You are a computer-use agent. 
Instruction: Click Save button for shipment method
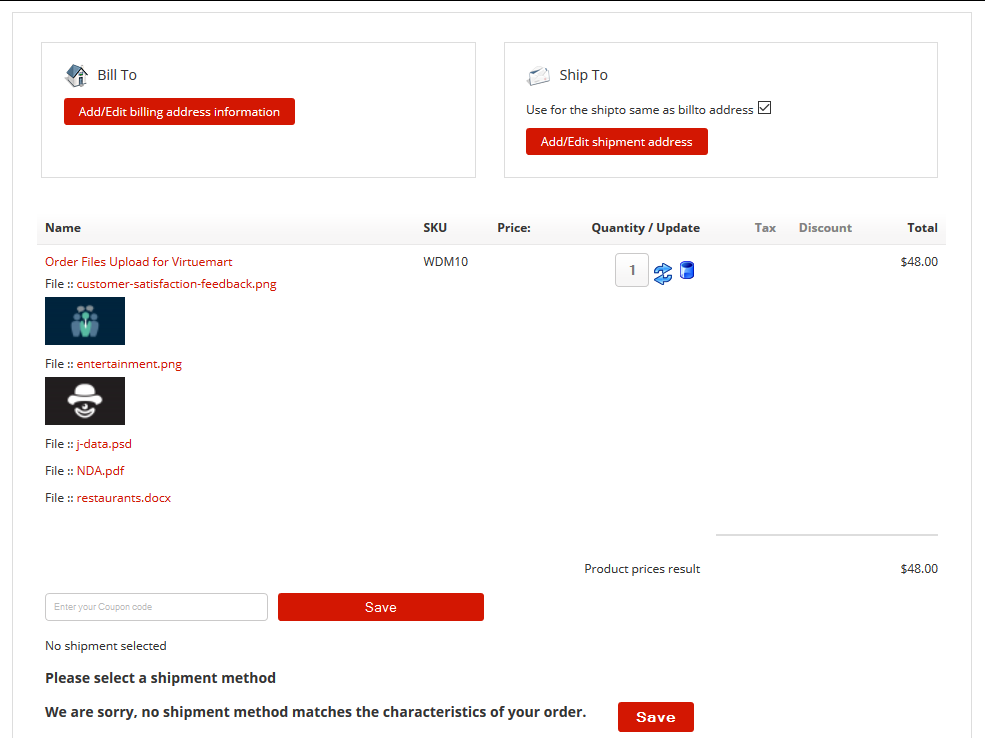[x=655, y=717]
